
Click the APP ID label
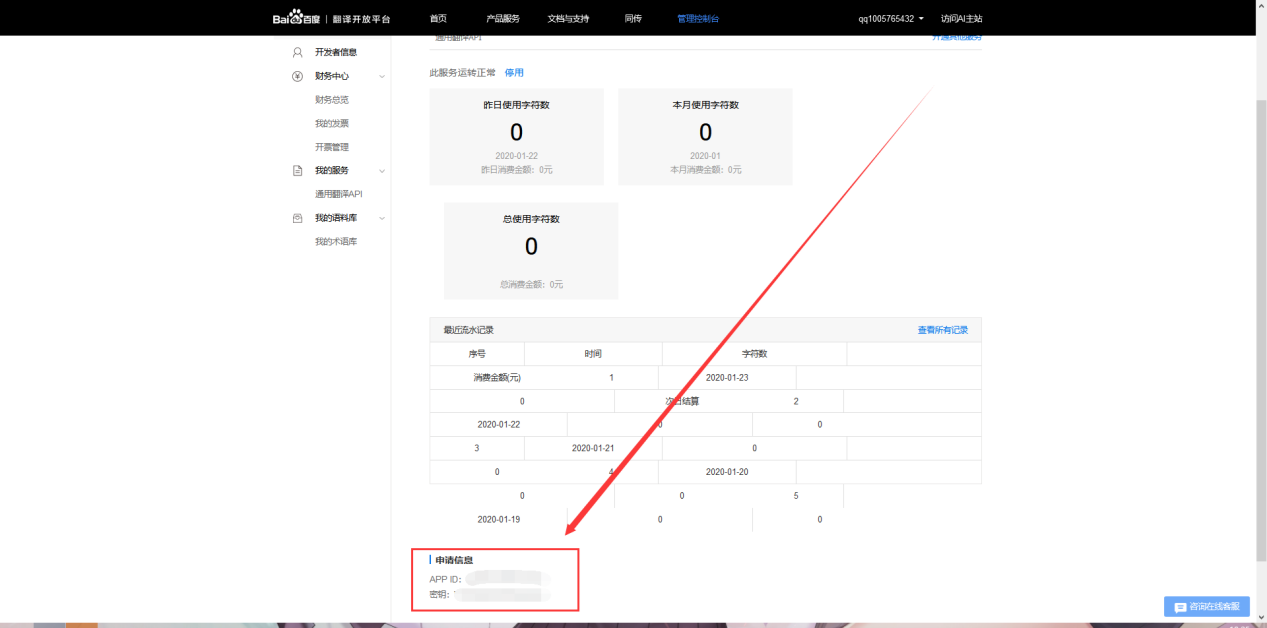coord(445,579)
